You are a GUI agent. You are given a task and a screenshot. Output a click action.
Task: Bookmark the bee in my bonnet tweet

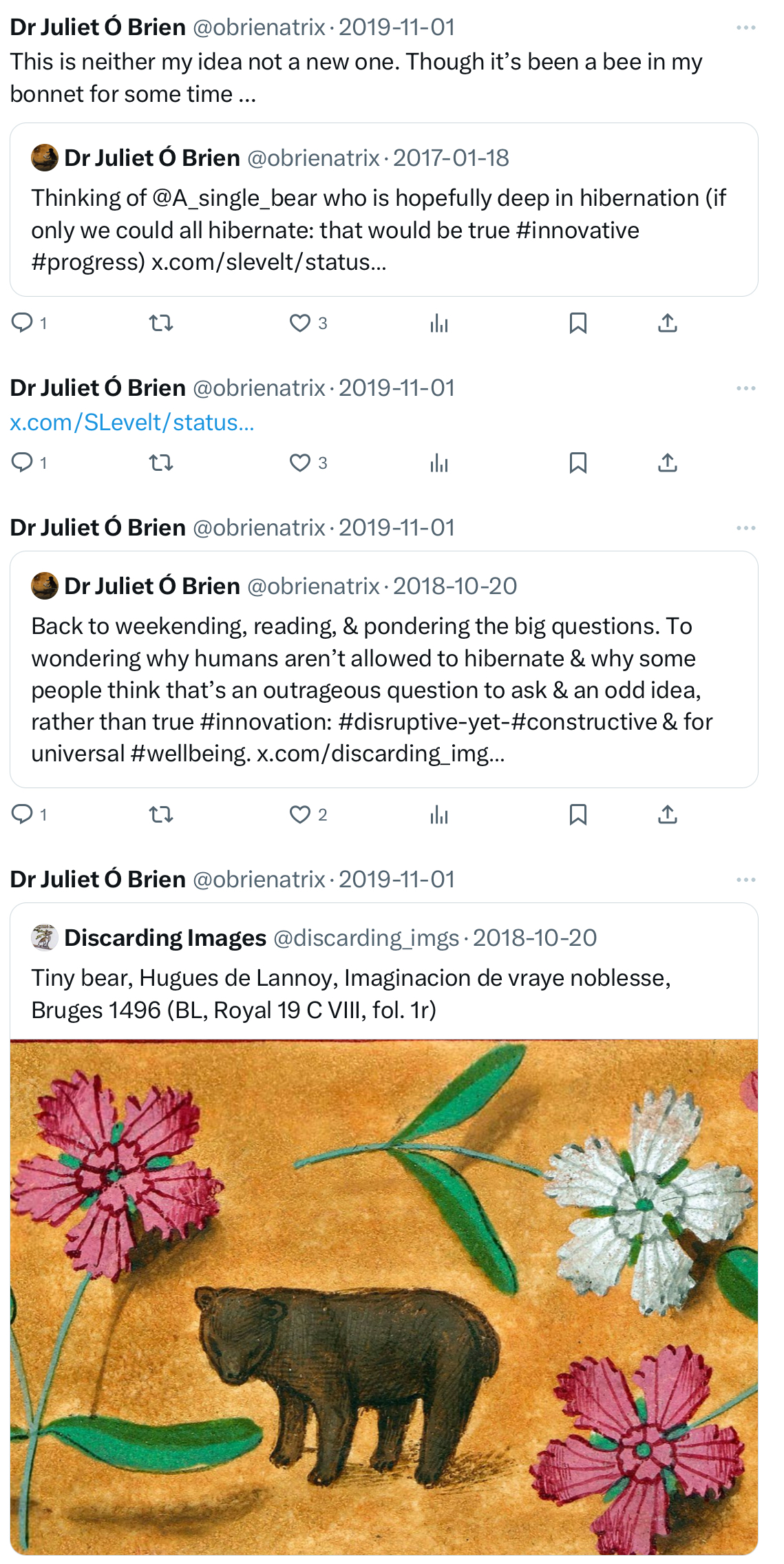pyautogui.click(x=578, y=322)
